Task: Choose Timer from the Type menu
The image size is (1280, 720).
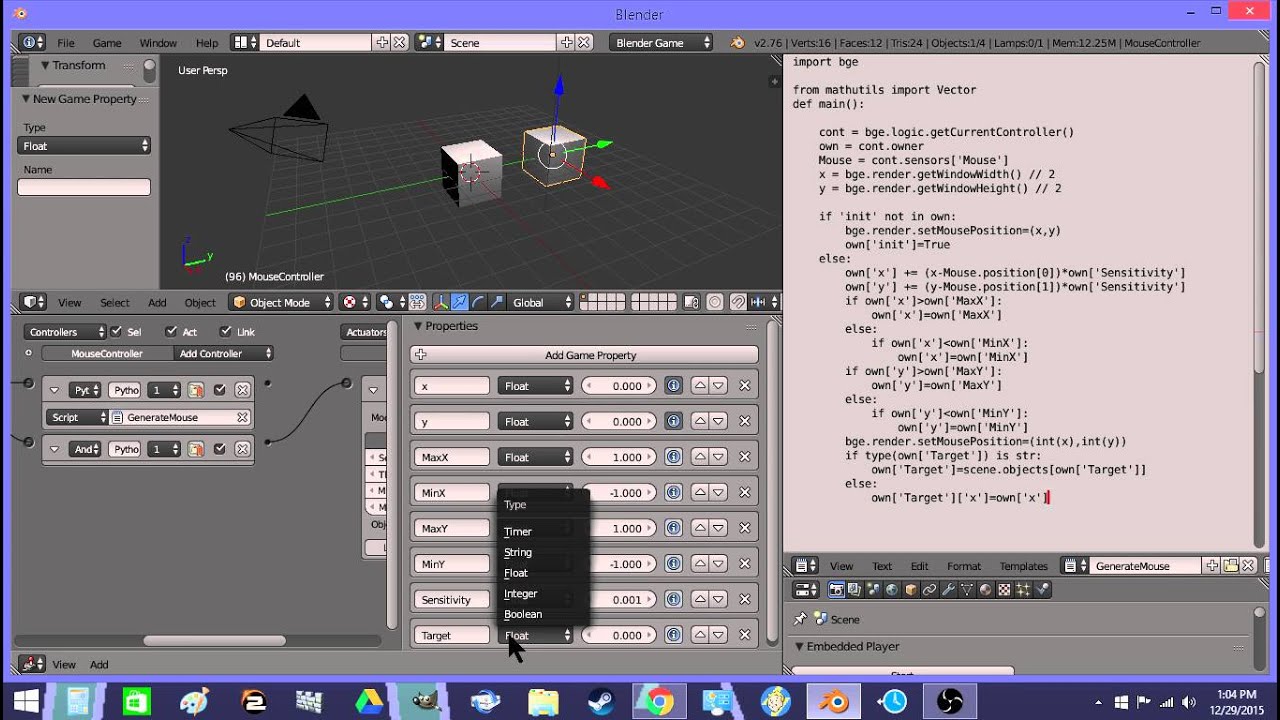Action: 518,532
